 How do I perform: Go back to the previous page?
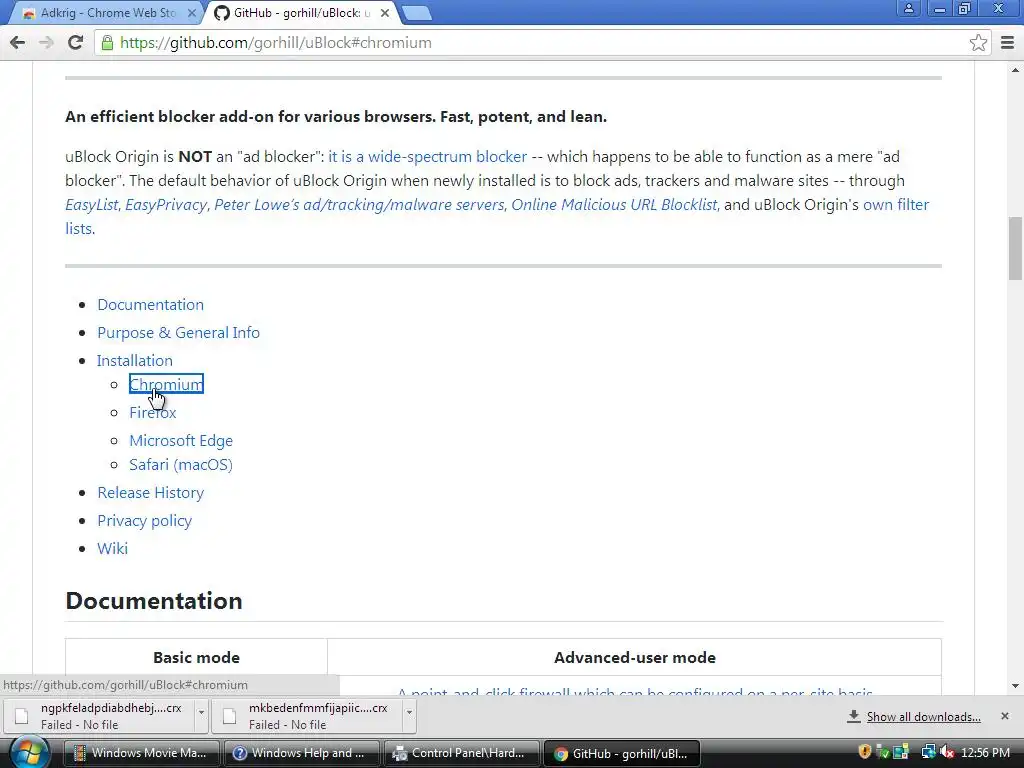(x=18, y=43)
